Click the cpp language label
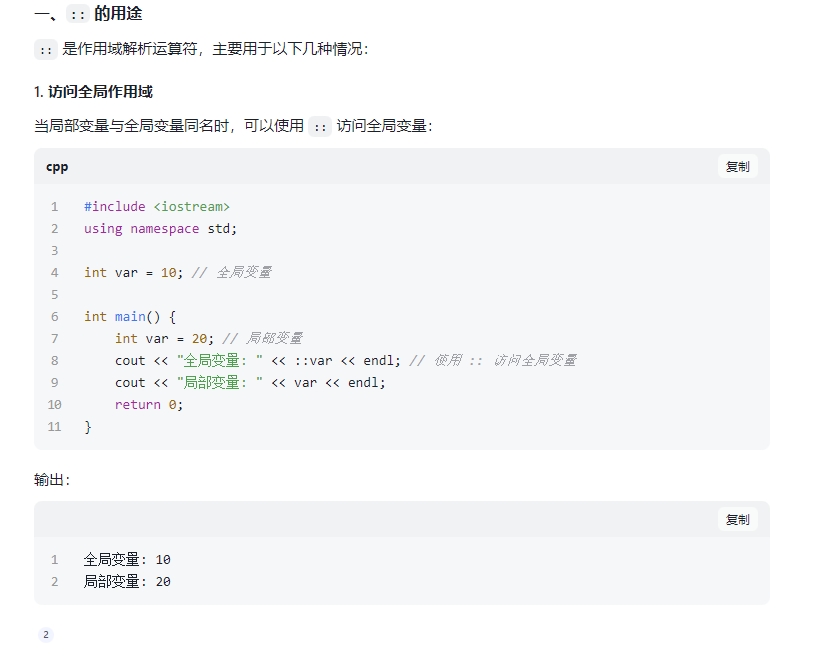This screenshot has width=839, height=657. pyautogui.click(x=57, y=167)
